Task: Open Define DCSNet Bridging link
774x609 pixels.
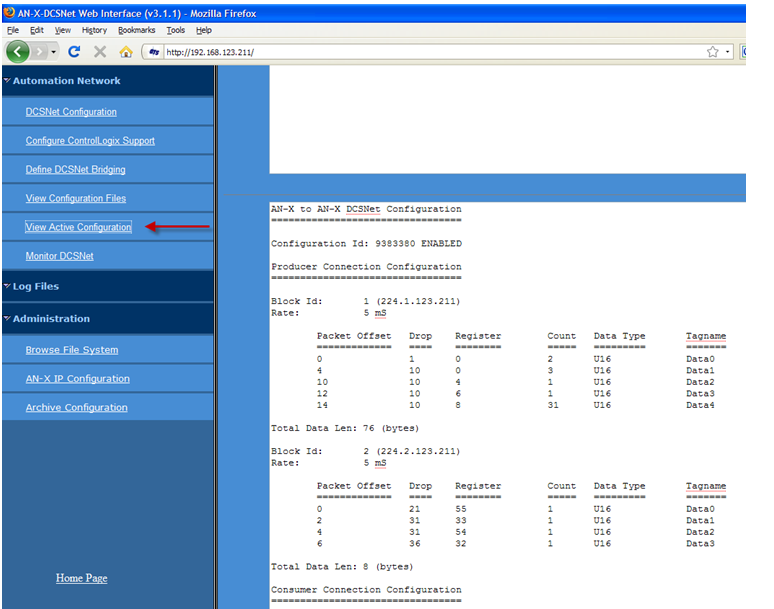Action: tap(76, 169)
